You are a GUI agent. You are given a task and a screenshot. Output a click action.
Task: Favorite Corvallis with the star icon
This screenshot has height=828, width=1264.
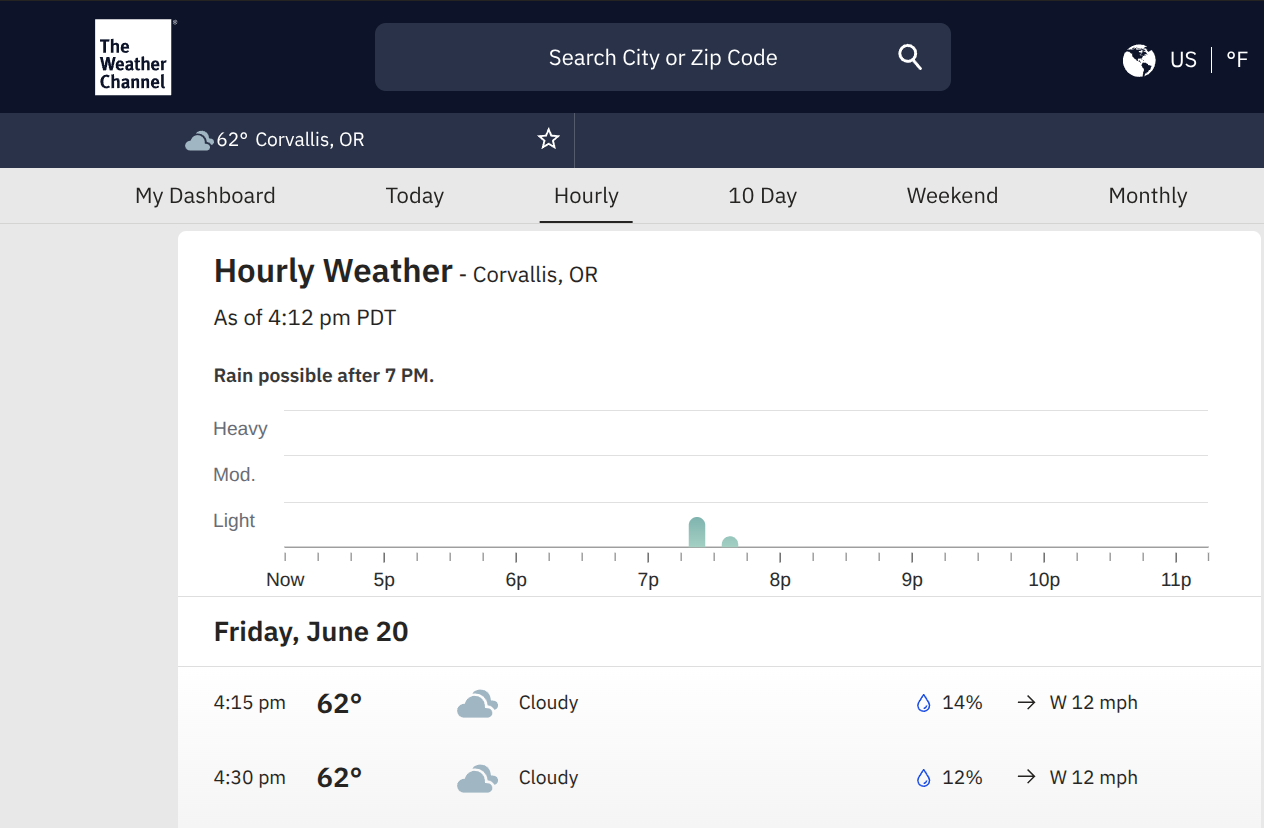coord(548,139)
